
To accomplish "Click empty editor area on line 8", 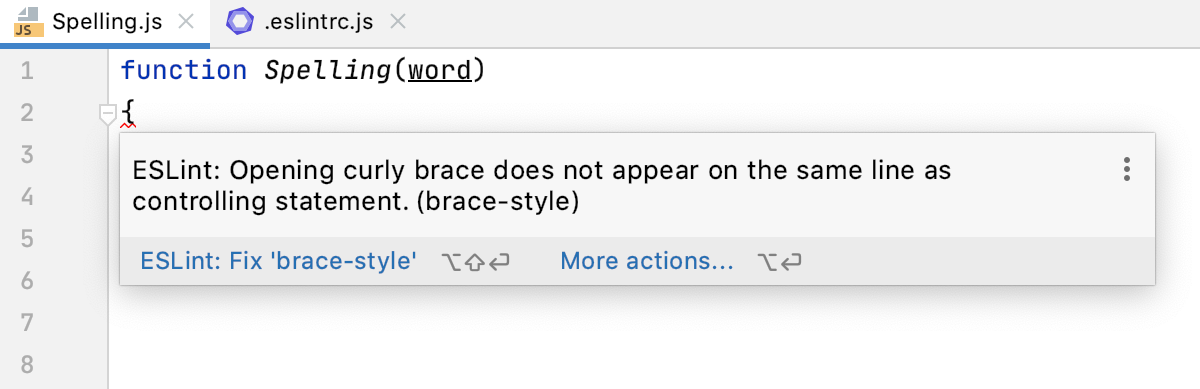I will pyautogui.click(x=650, y=364).
